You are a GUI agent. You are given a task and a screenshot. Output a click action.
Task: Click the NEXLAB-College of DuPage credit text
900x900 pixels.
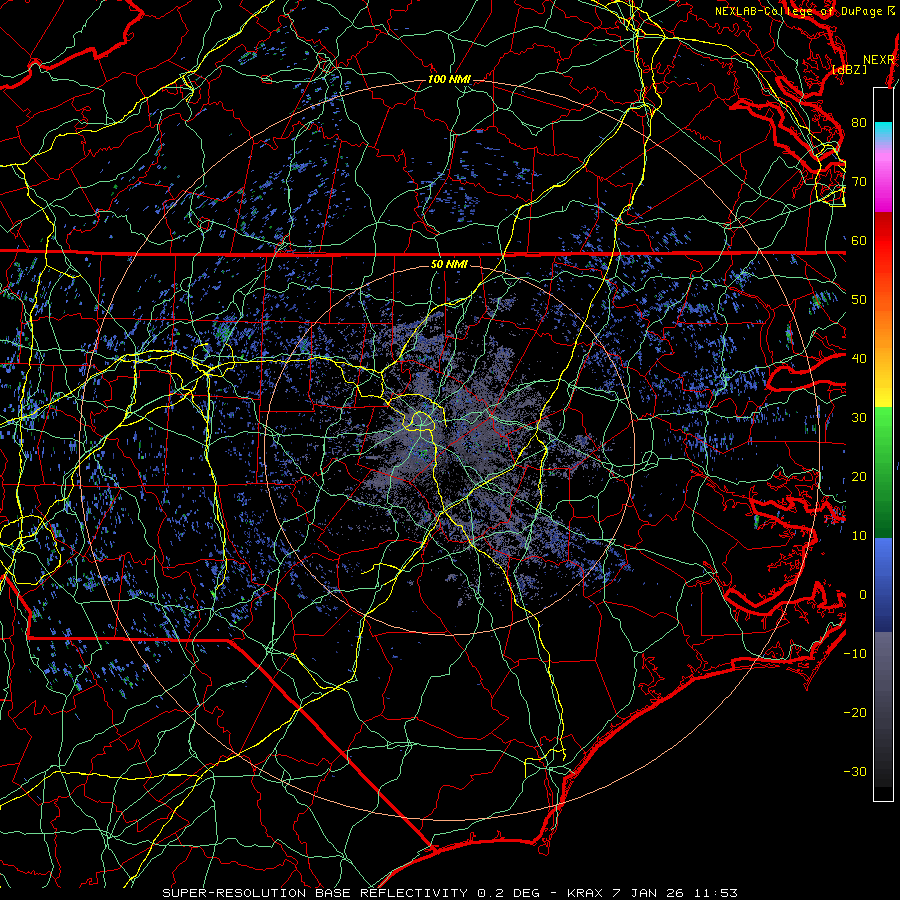[x=805, y=11]
